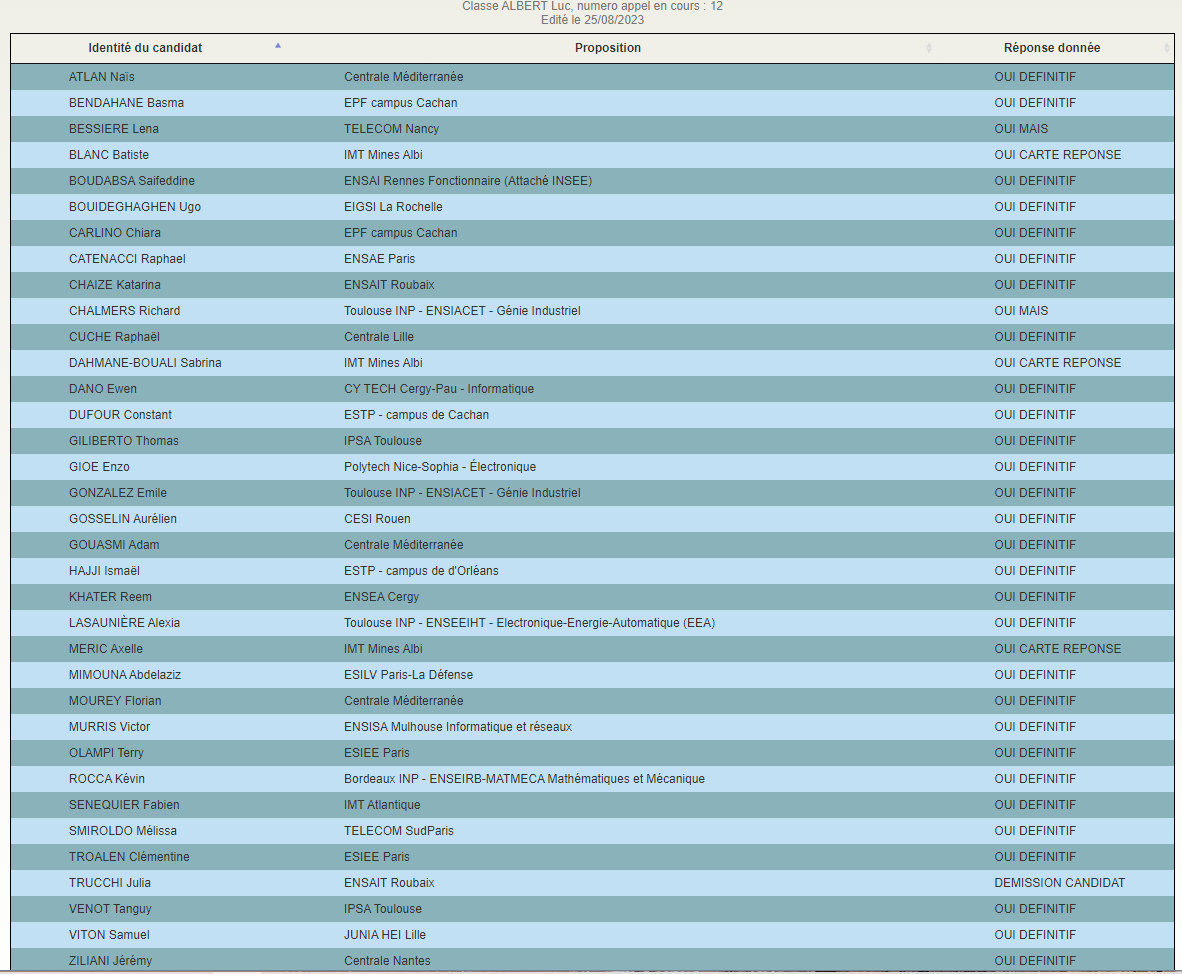Click candidate name BESSIERE Lena
Screen dimensions: 1182x974
[x=113, y=129]
